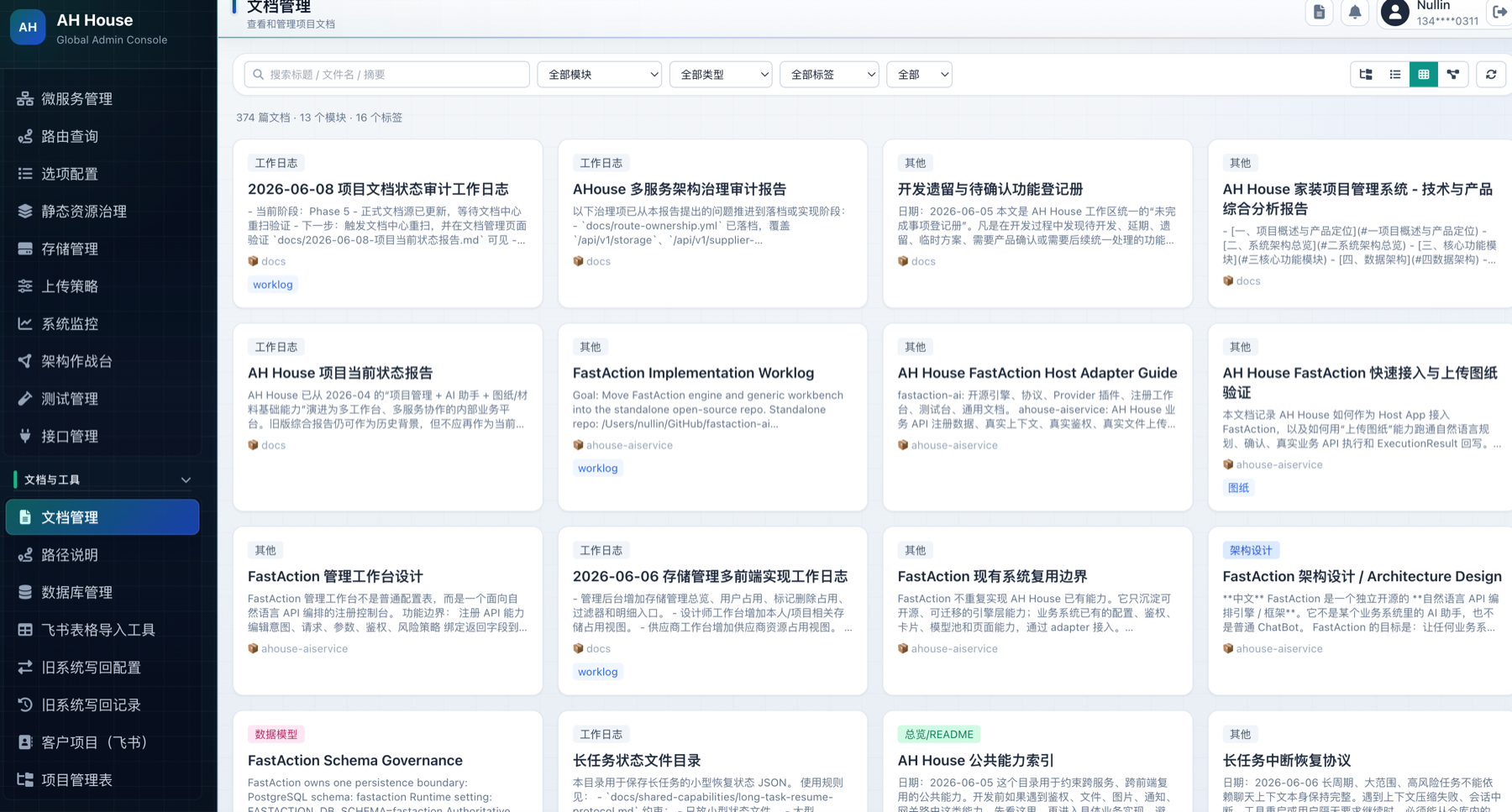1512x812 pixels.
Task: Switch to graph relation view
Action: (1453, 75)
